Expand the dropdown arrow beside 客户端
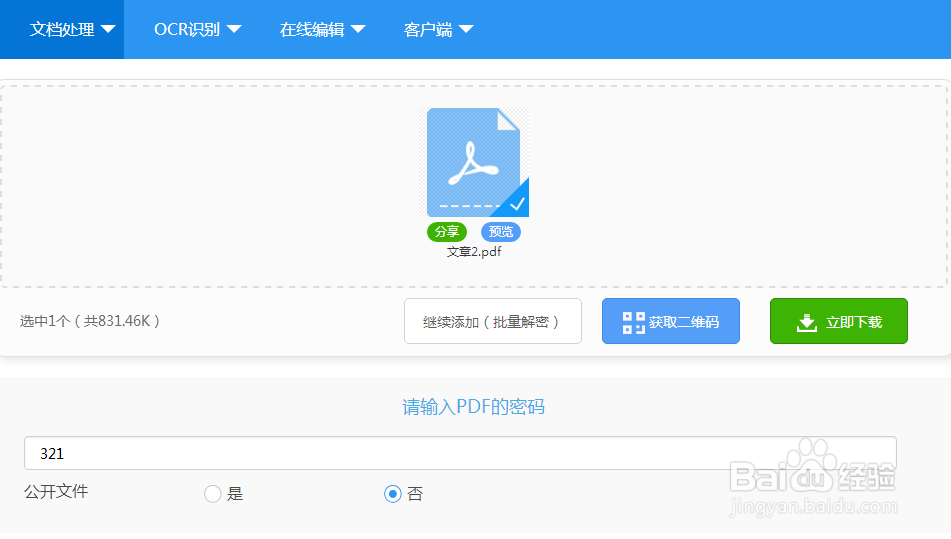Image resolution: width=951 pixels, height=539 pixels. (x=466, y=29)
